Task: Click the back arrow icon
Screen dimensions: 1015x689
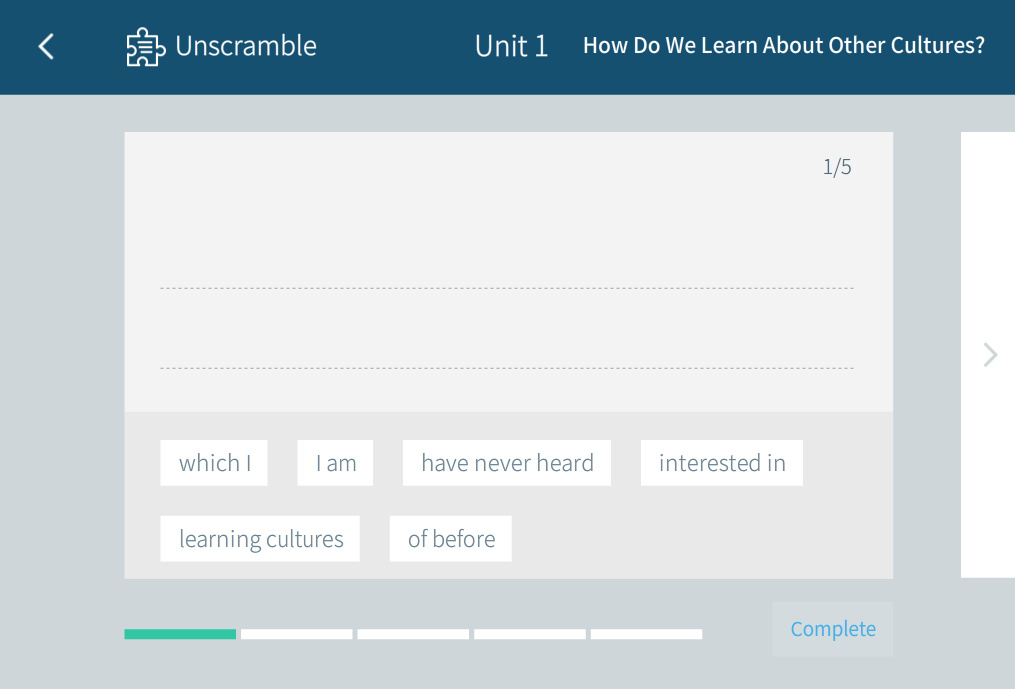Action: click(46, 46)
